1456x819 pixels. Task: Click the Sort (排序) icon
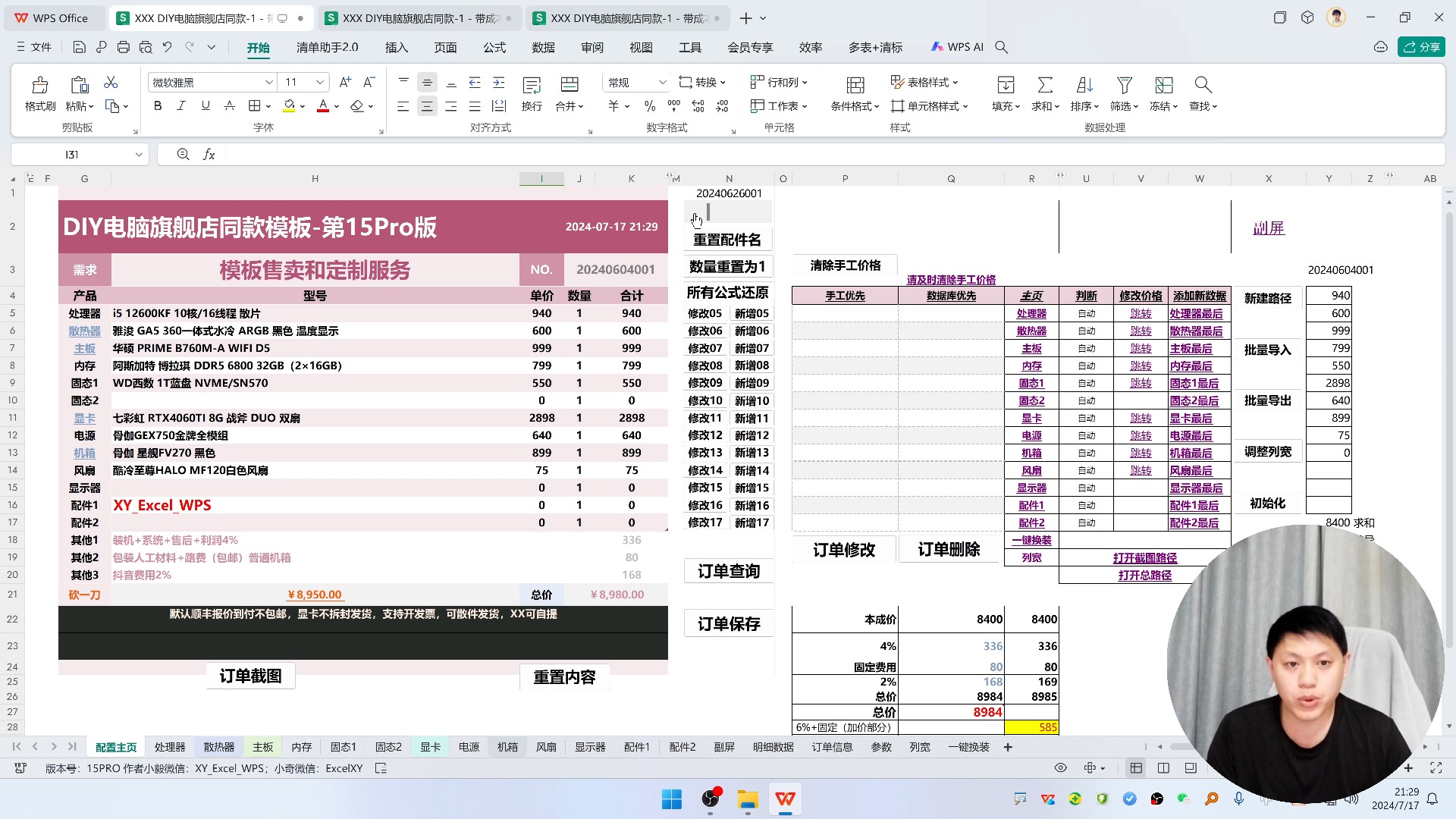click(x=1084, y=85)
